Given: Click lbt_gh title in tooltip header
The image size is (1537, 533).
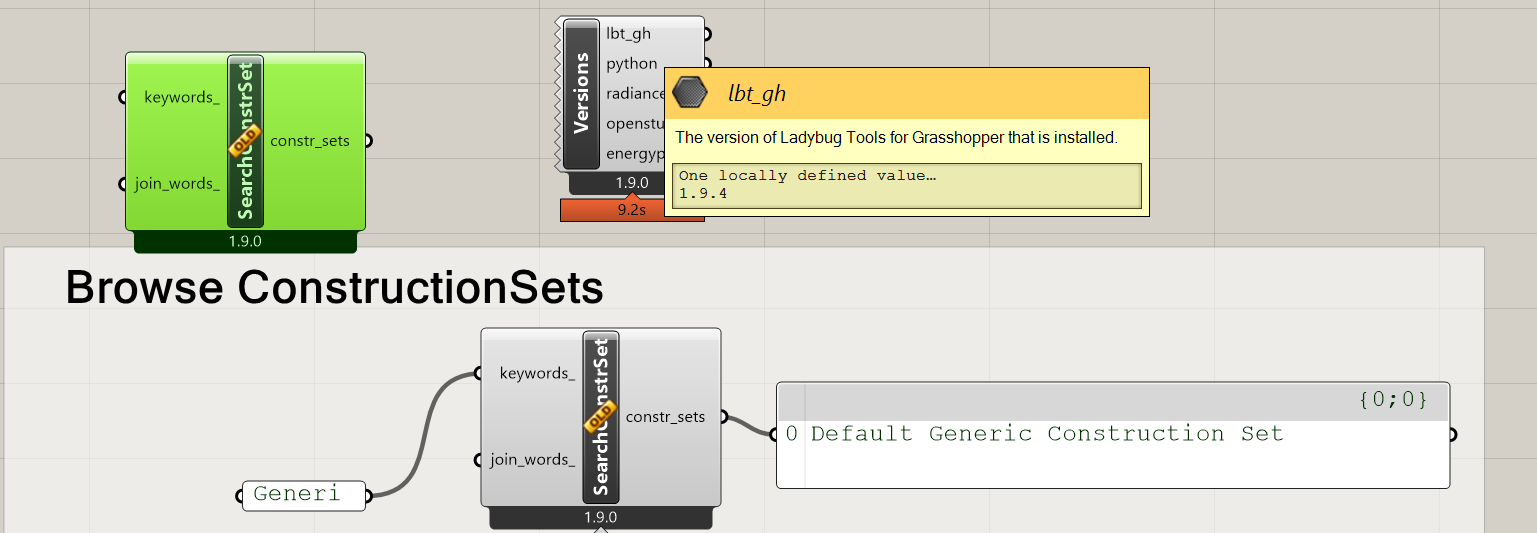Looking at the screenshot, I should click(757, 94).
